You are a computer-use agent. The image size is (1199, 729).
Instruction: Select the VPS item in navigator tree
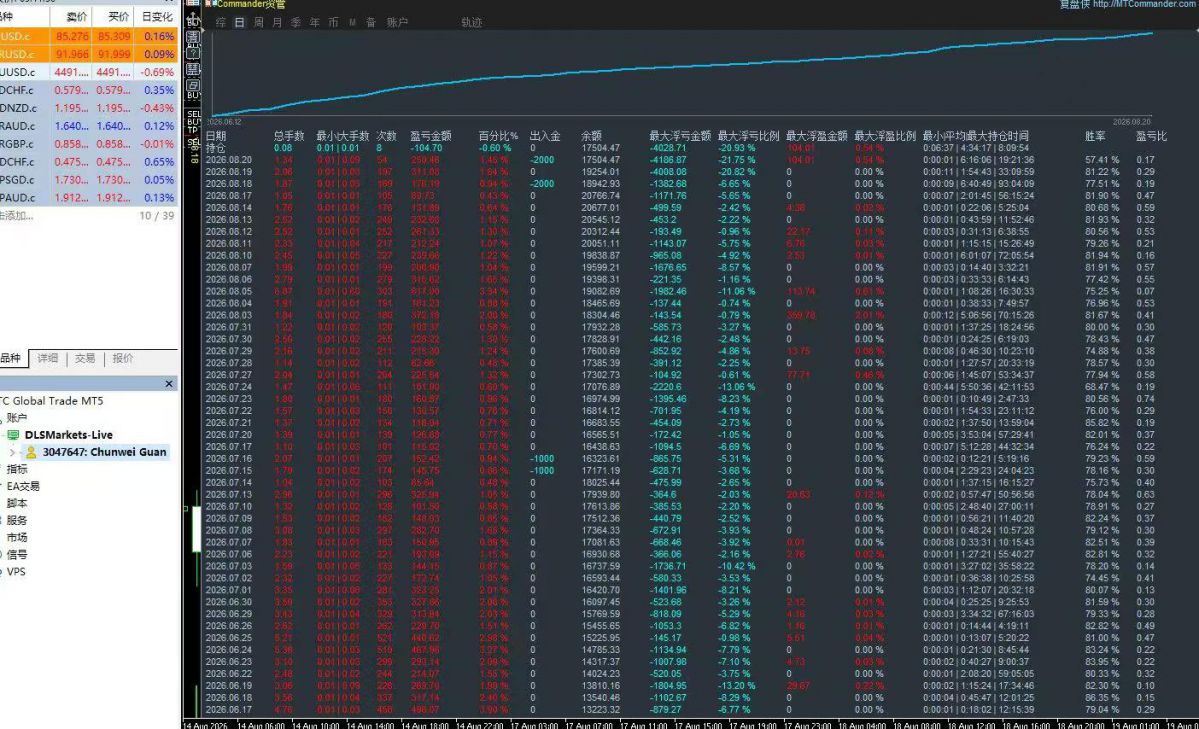tap(16, 571)
